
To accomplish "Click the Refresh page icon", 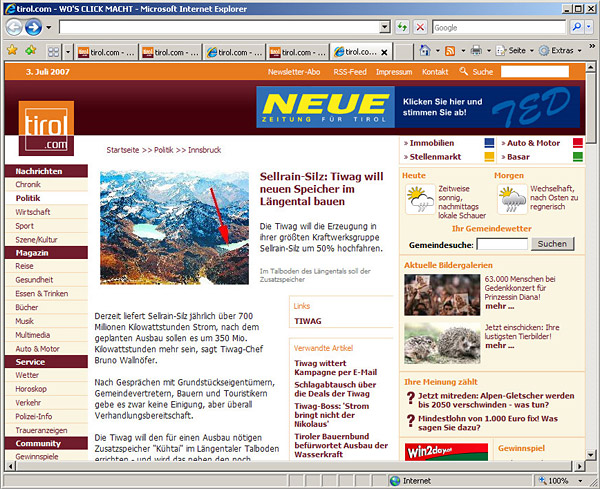I will click(x=402, y=27).
